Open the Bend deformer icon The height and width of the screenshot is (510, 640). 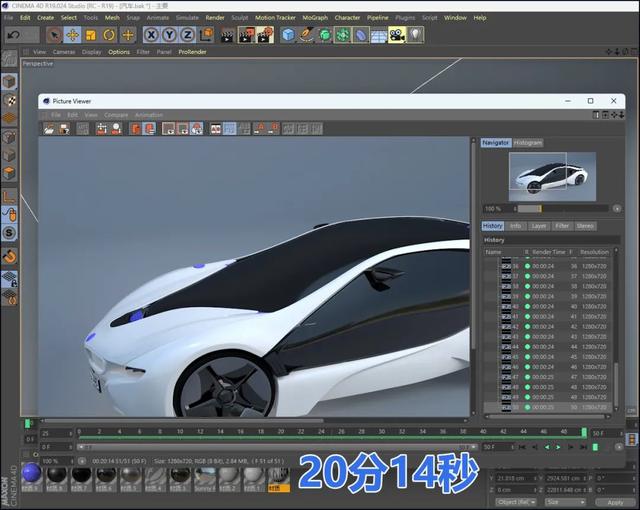pos(361,35)
